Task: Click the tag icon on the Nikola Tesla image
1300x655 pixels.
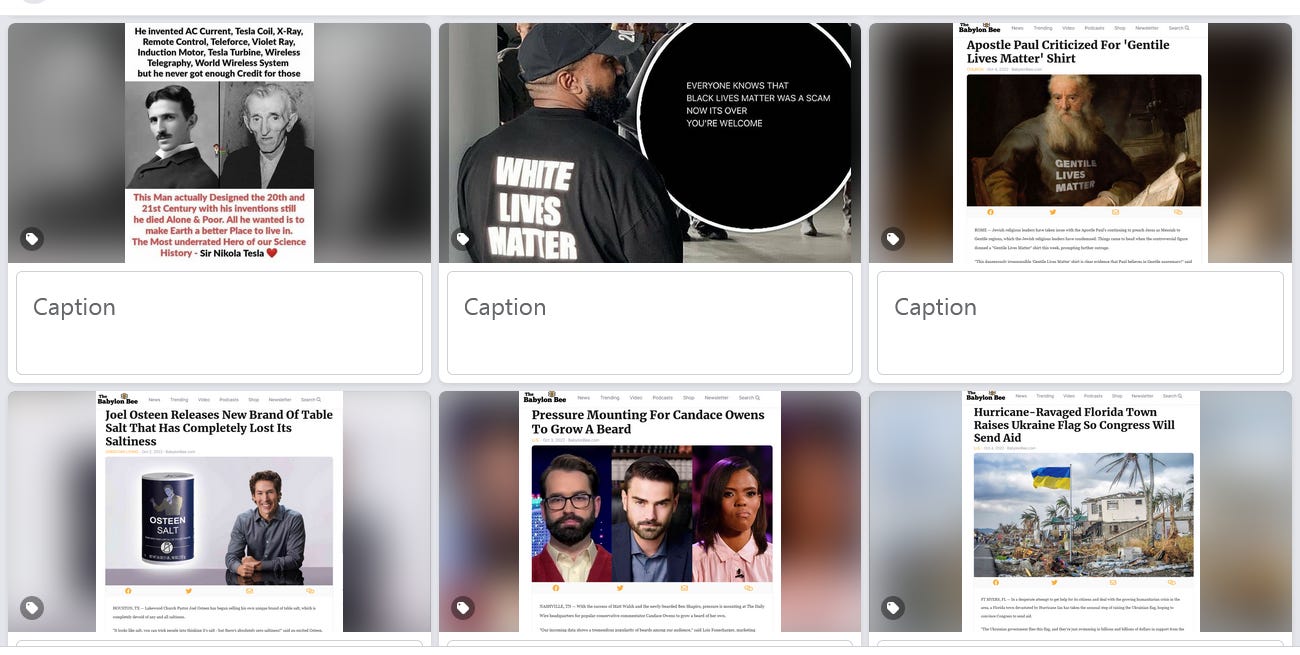Action: (x=32, y=239)
